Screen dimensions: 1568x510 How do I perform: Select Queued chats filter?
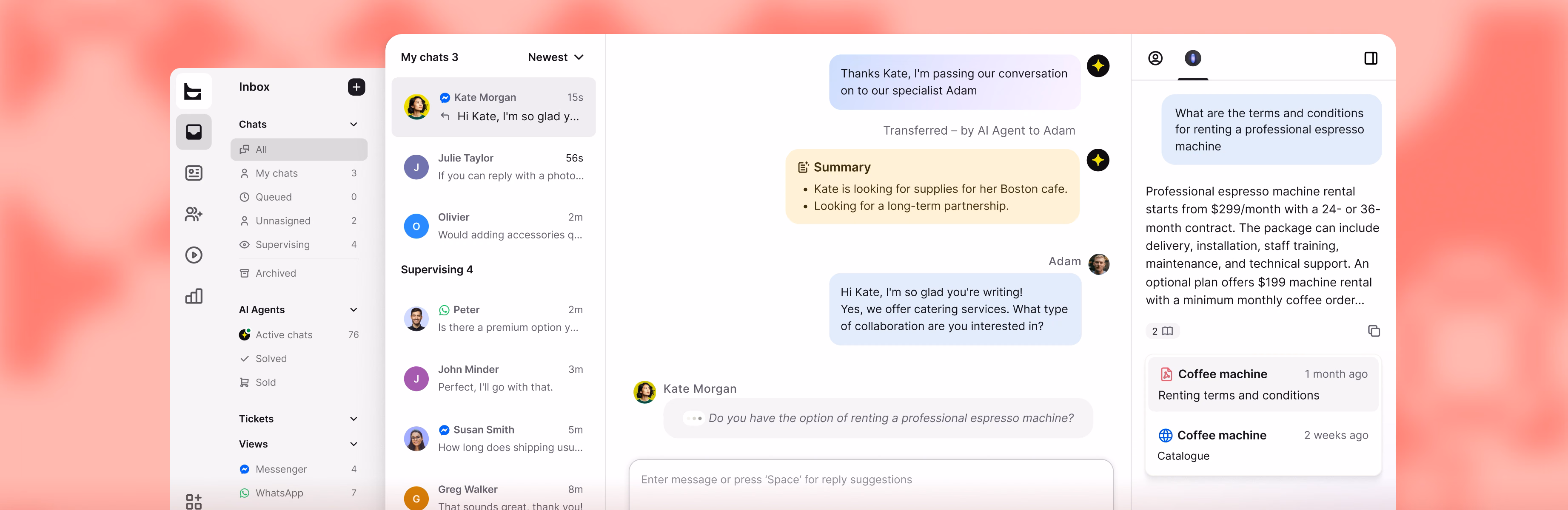[x=299, y=197]
